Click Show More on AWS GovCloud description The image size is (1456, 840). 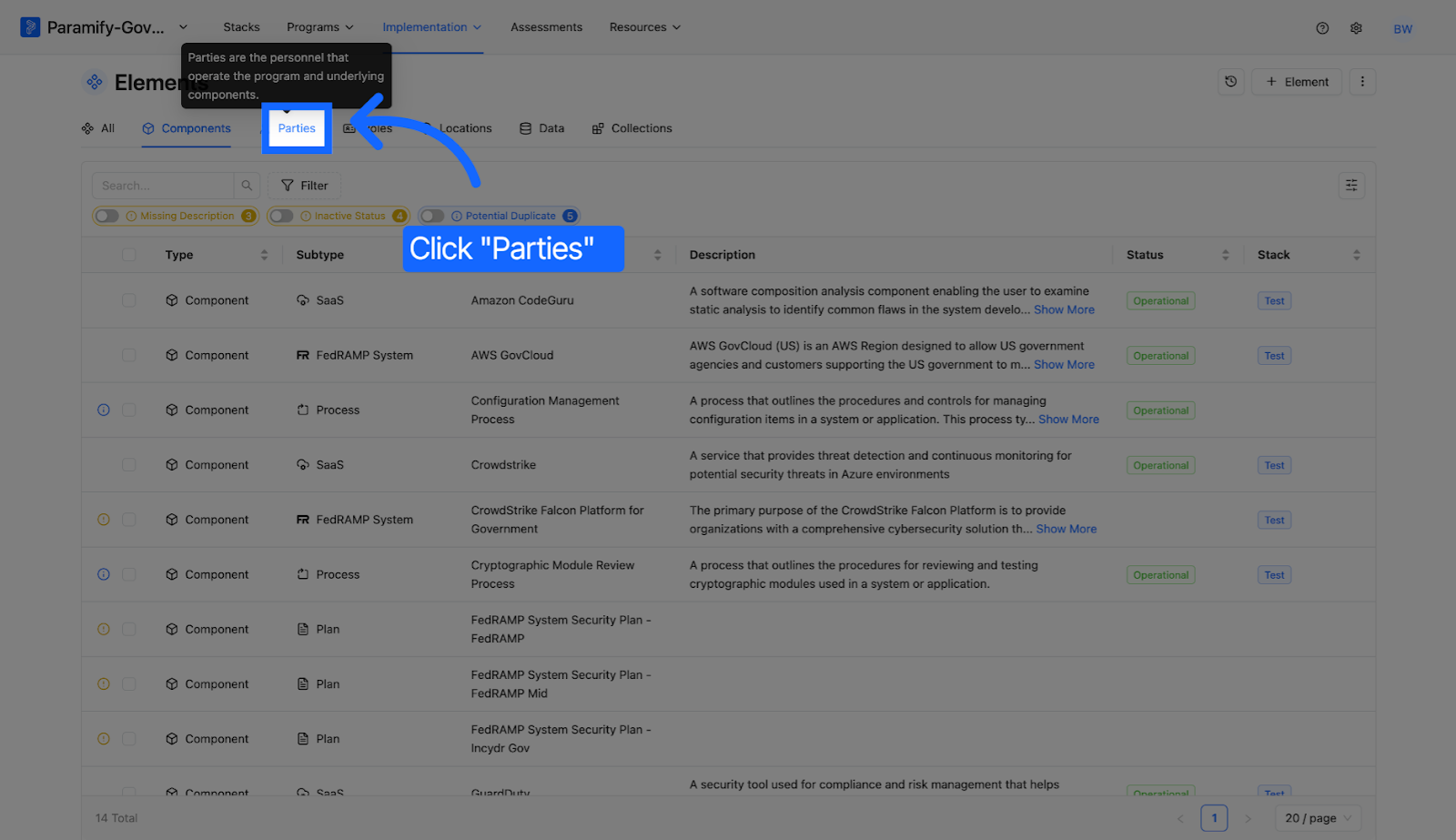click(x=1064, y=365)
